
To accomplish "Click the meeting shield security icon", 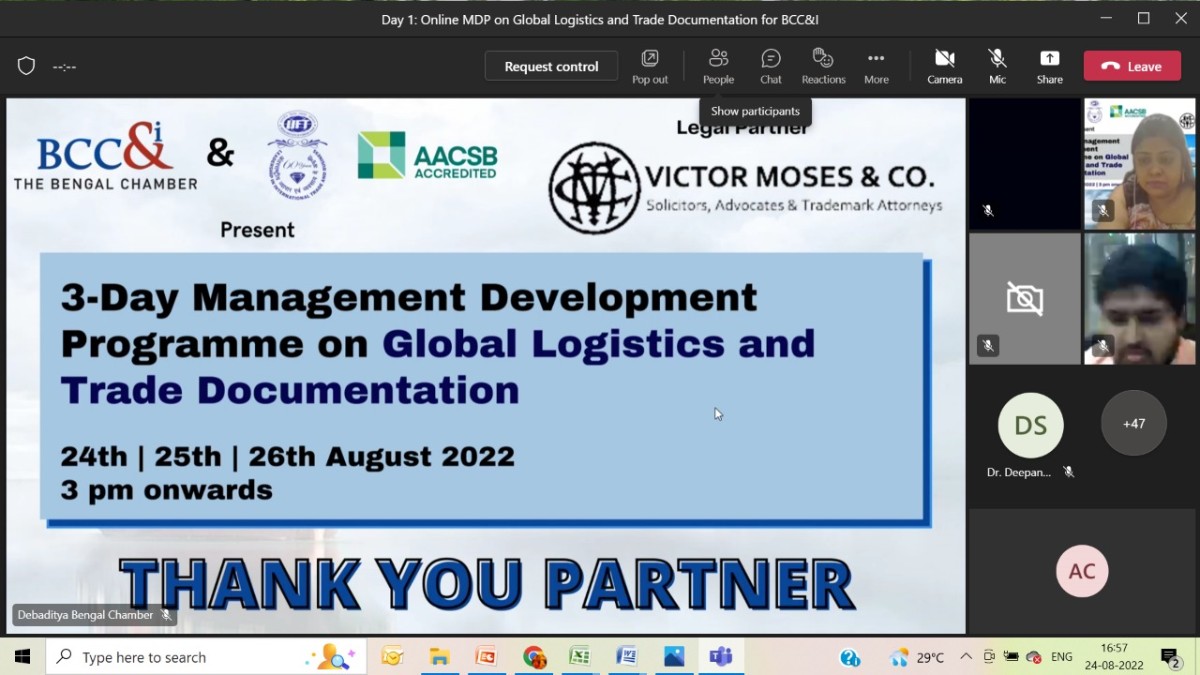I will (27, 66).
